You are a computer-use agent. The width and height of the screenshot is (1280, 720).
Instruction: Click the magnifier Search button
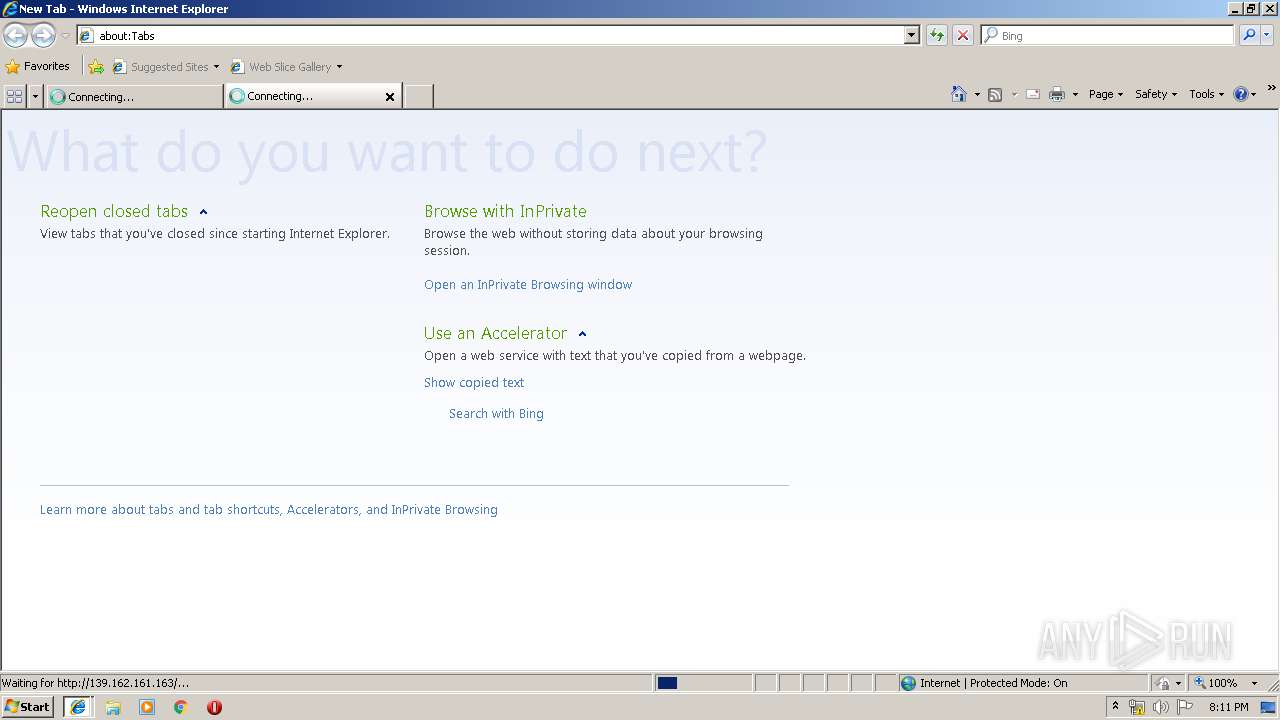tap(1249, 35)
